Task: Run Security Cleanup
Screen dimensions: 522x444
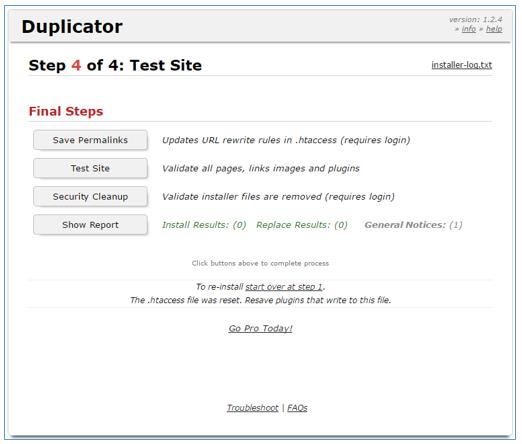Action: coord(90,197)
